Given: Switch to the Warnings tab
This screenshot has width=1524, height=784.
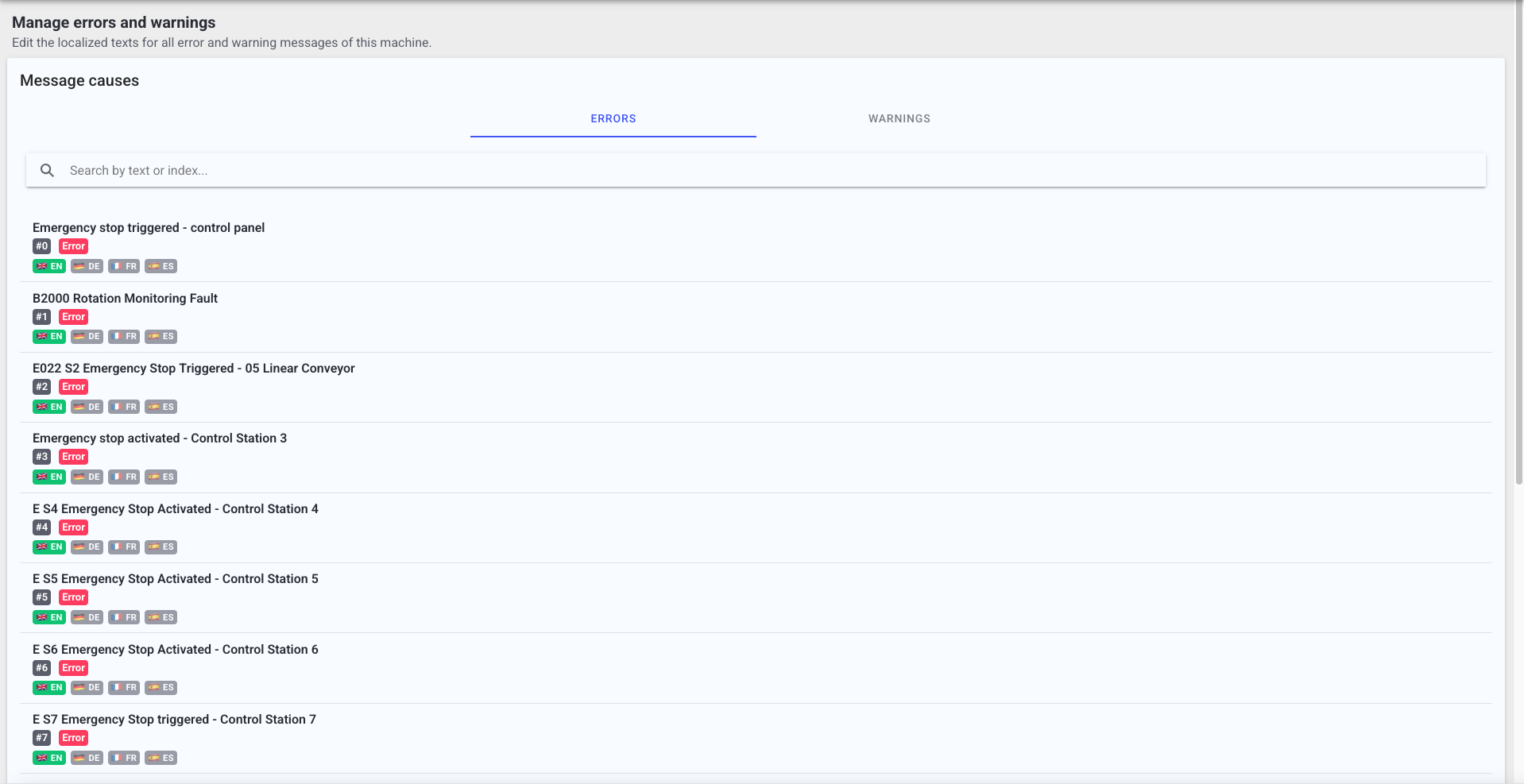Looking at the screenshot, I should [x=899, y=118].
